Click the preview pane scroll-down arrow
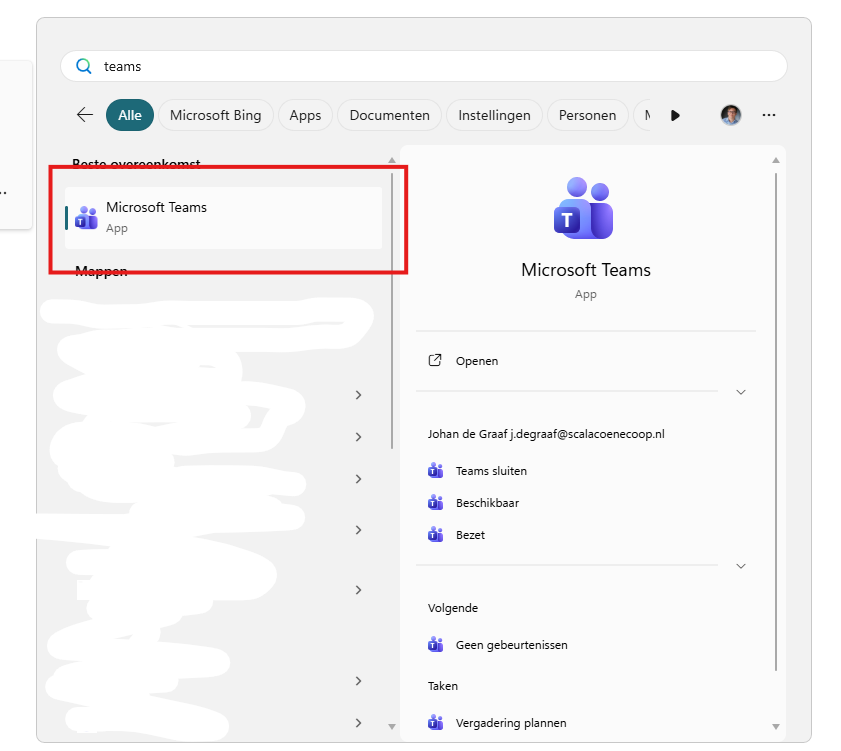This screenshot has height=751, width=841. [x=776, y=727]
